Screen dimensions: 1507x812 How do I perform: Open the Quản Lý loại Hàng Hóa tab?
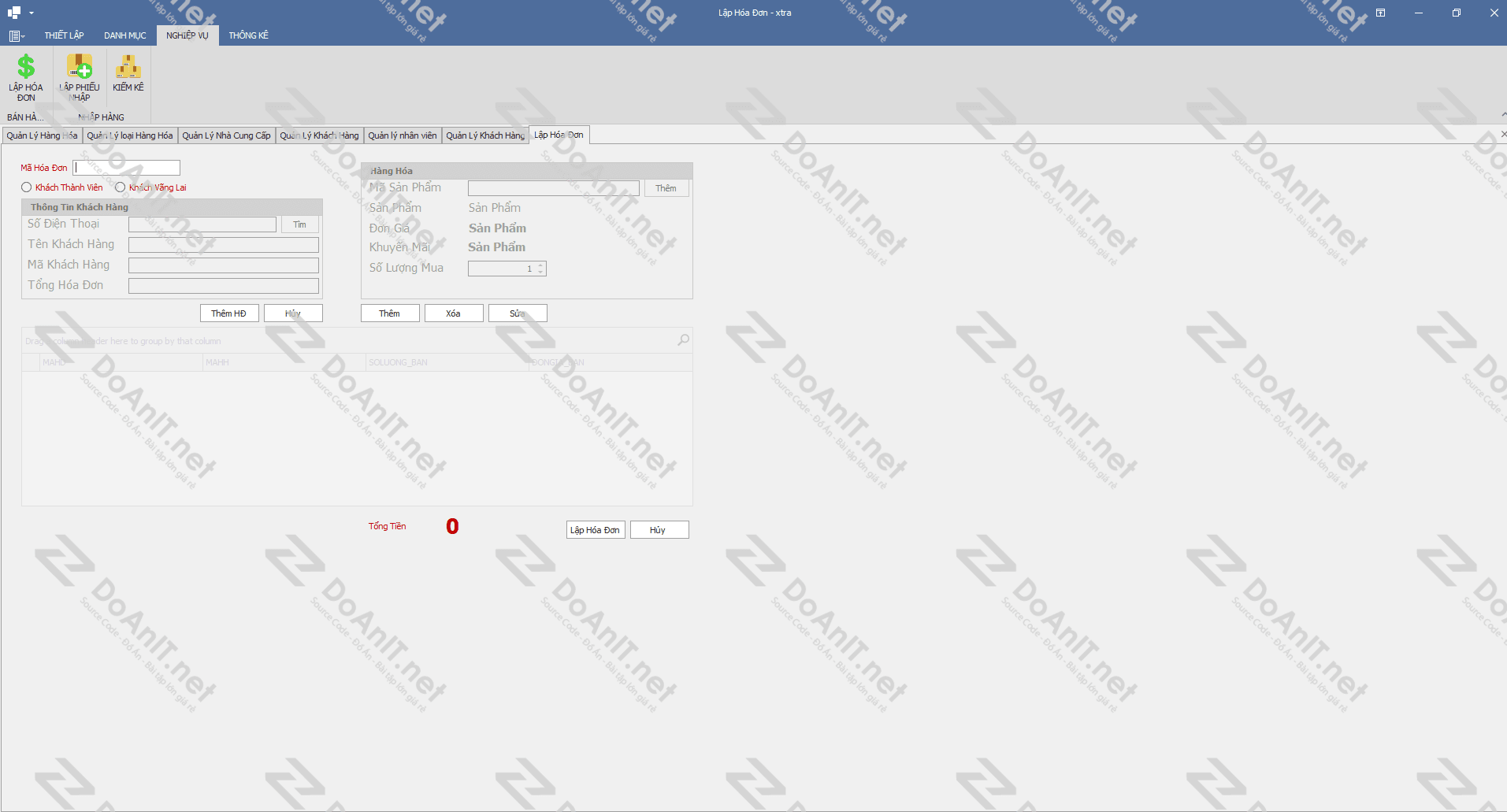(x=130, y=135)
